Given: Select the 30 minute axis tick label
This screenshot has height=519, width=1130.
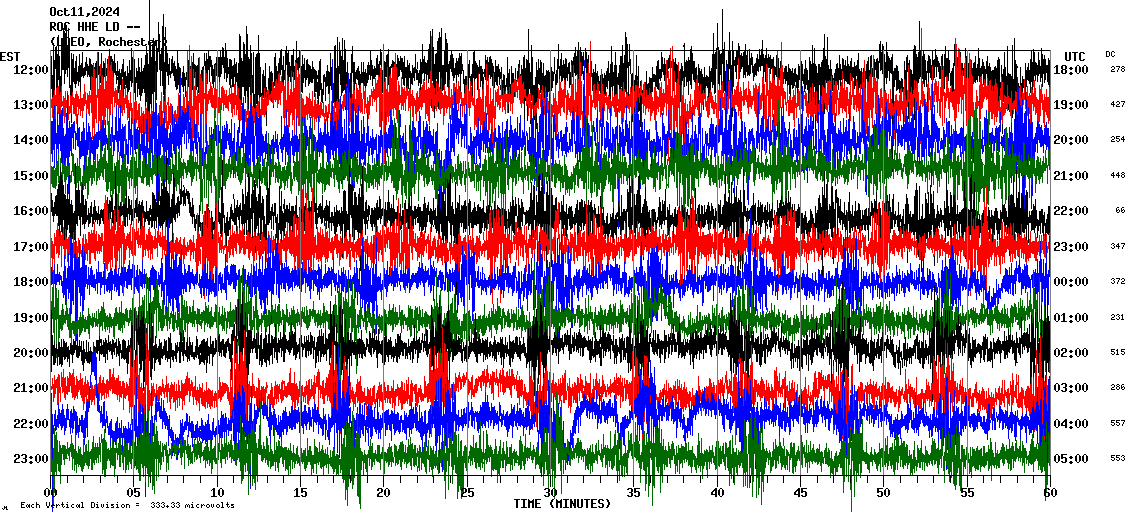Looking at the screenshot, I should (549, 493).
